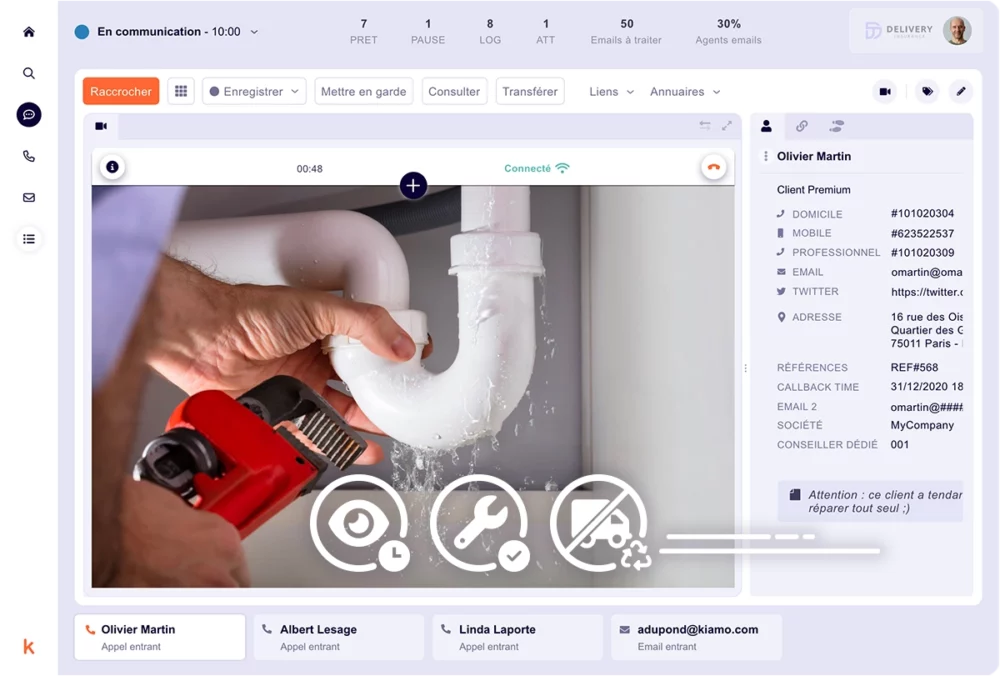Select the Linda Laporte call card
The image size is (1000, 676).
517,637
